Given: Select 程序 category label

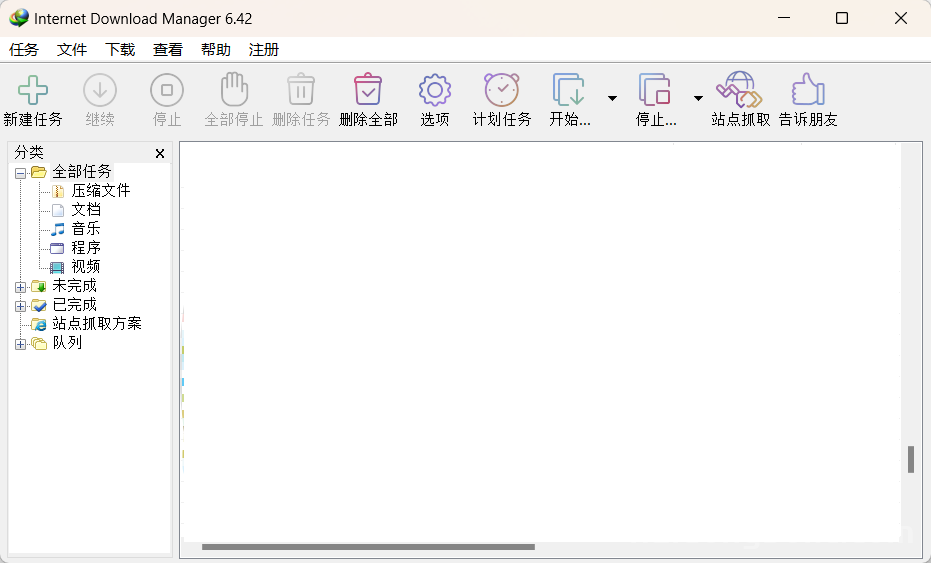Looking at the screenshot, I should [86, 248].
